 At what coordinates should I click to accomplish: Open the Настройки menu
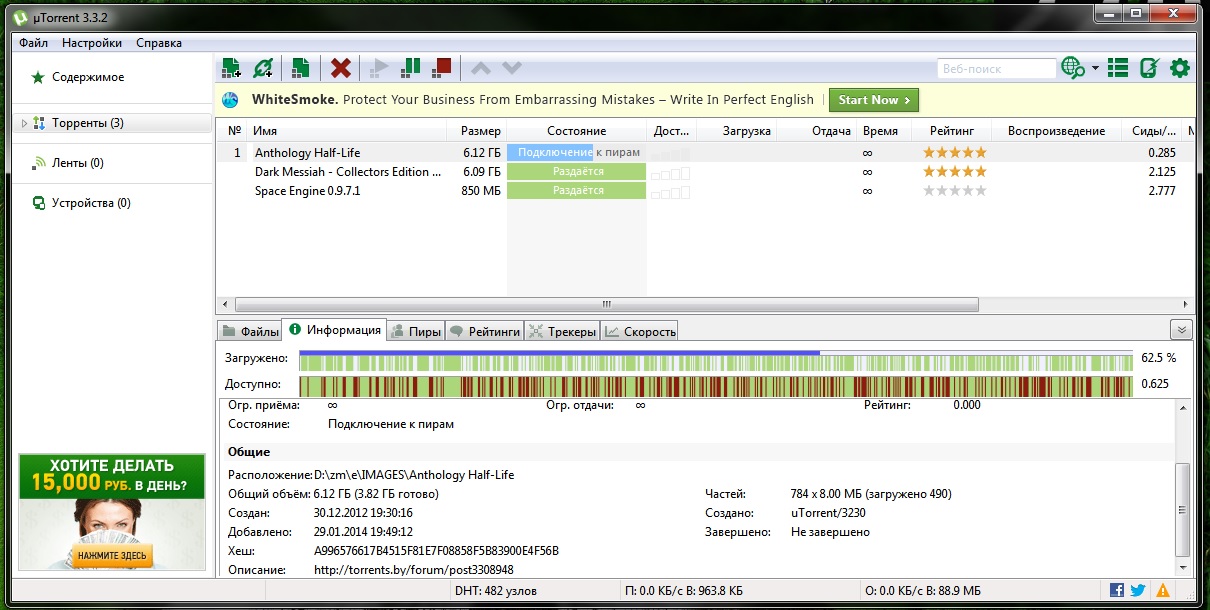(x=92, y=43)
